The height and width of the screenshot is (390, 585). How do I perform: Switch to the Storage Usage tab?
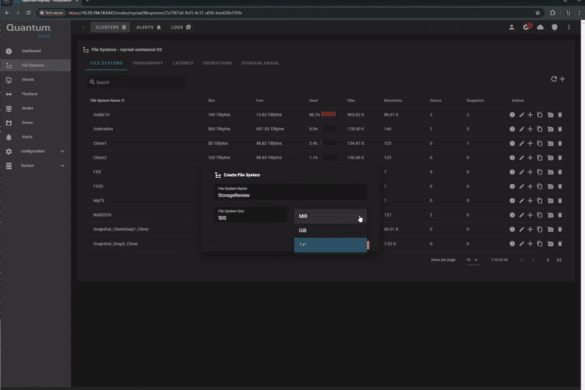coord(260,63)
